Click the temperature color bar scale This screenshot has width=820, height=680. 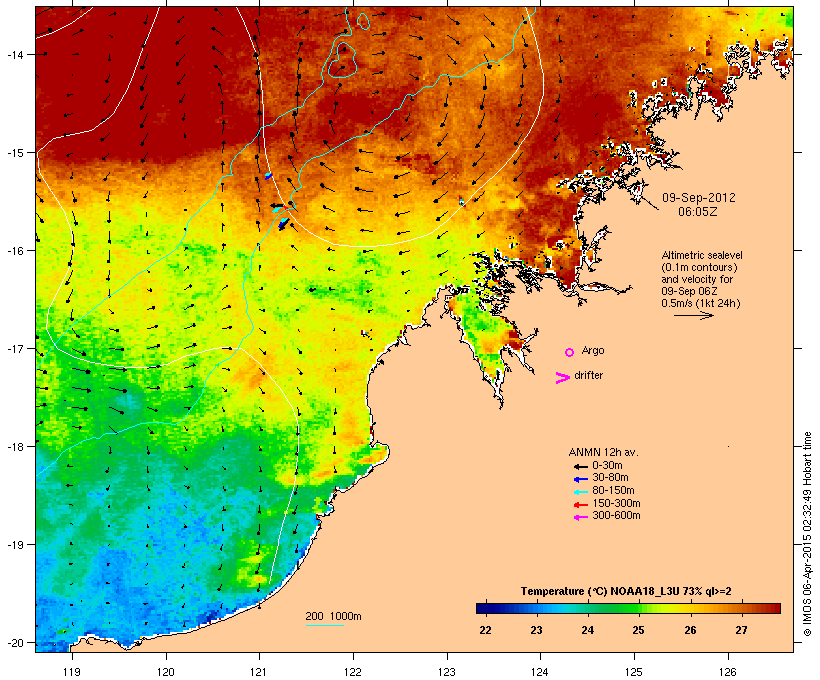click(x=628, y=608)
